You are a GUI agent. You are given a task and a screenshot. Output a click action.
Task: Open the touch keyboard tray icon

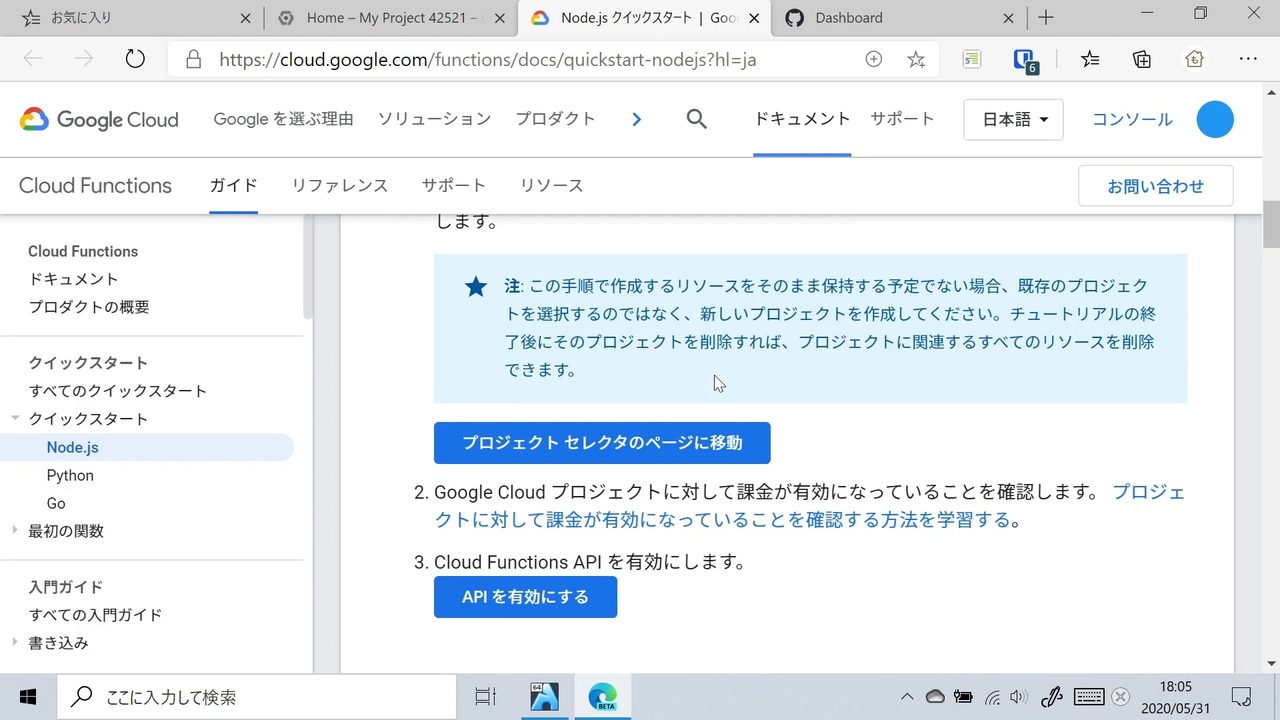coord(1089,697)
